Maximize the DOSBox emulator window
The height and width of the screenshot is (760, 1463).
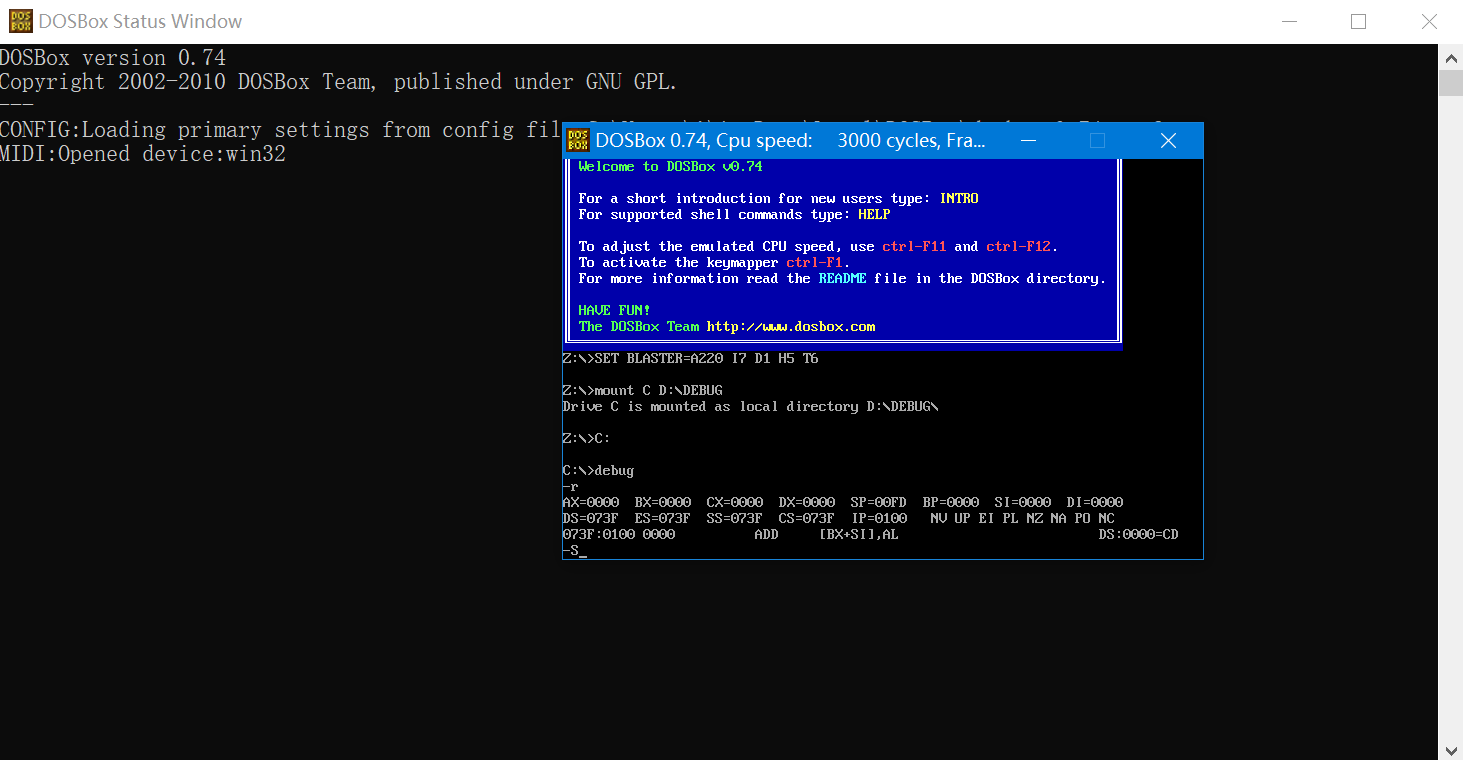(1097, 140)
